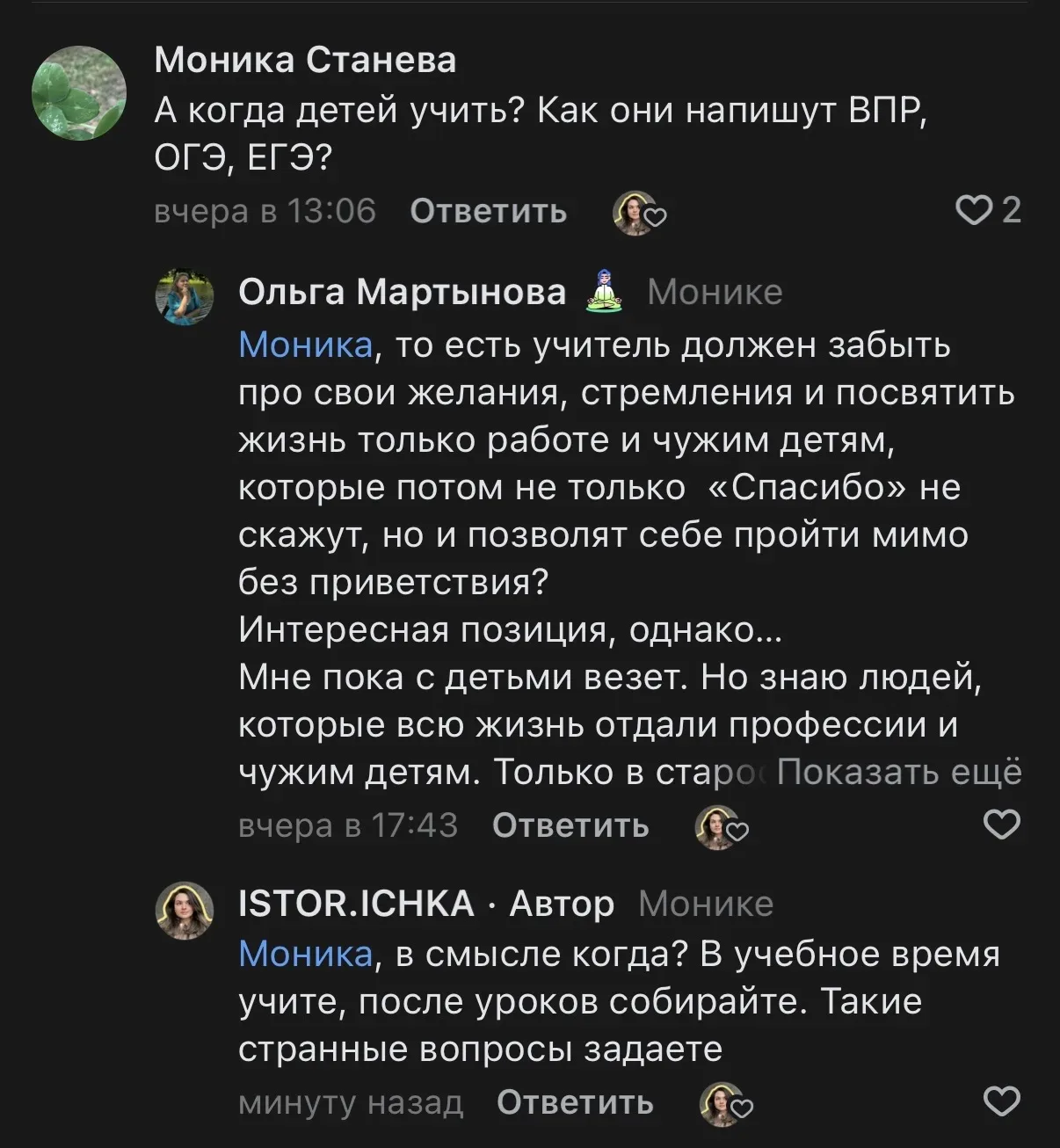Open Ольга Мартынова's profile avatar
The height and width of the screenshot is (1148, 1060).
coord(185,296)
